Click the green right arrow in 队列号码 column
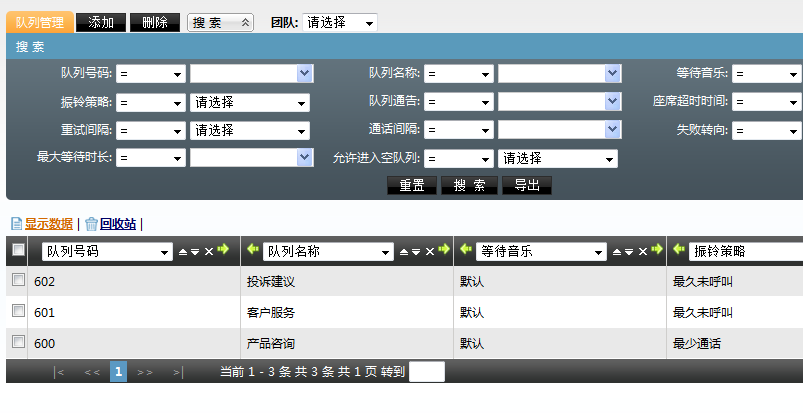The width and height of the screenshot is (803, 413). 223,251
